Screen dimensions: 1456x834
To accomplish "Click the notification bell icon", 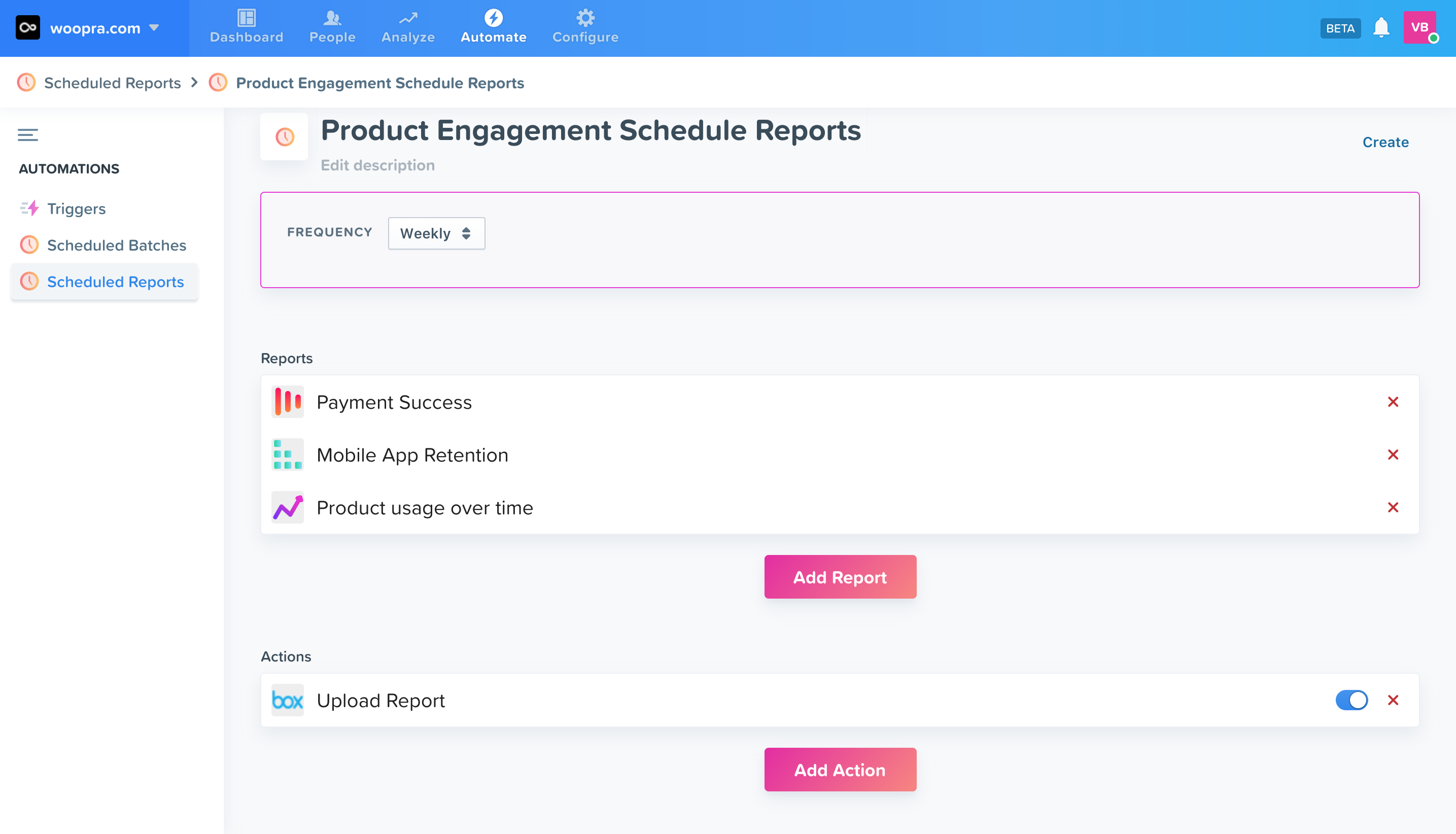I will click(x=1381, y=27).
